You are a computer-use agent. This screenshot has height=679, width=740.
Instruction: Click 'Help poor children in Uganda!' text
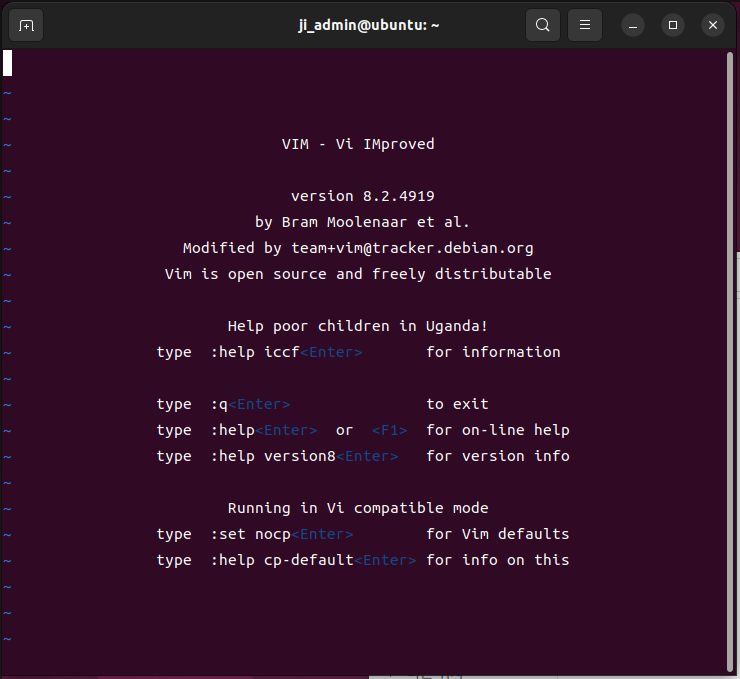click(x=358, y=326)
